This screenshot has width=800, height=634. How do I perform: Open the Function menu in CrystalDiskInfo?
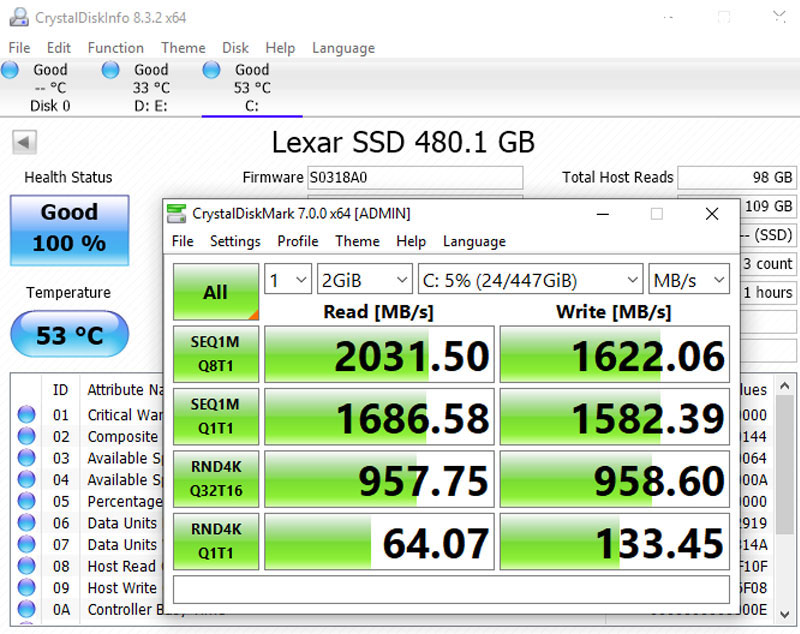tap(115, 48)
